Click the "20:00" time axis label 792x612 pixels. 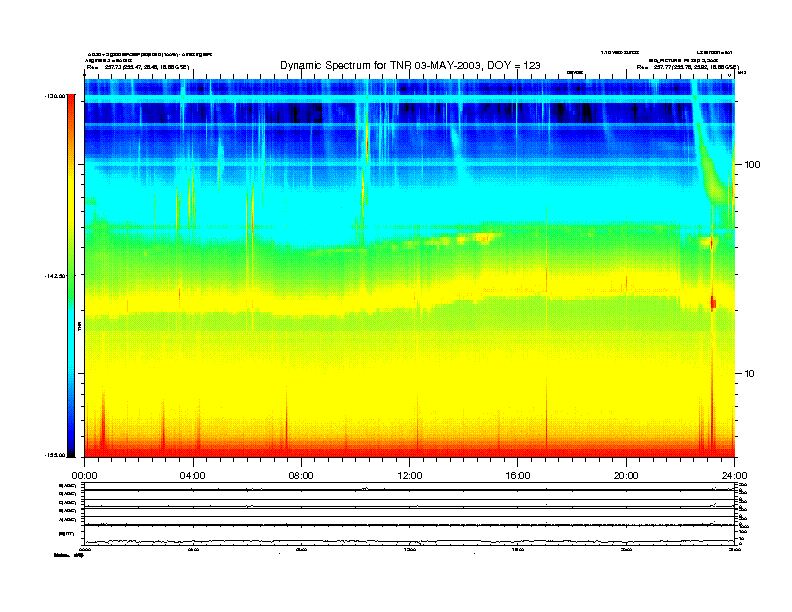click(x=626, y=476)
